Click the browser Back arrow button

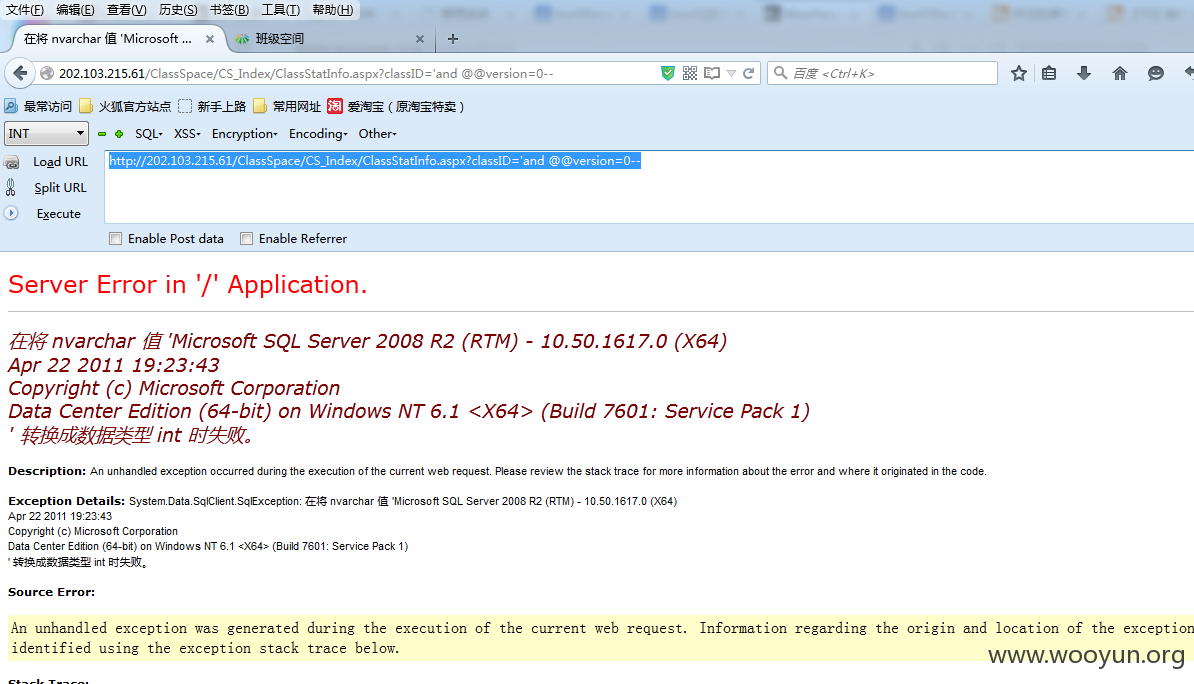pos(20,73)
